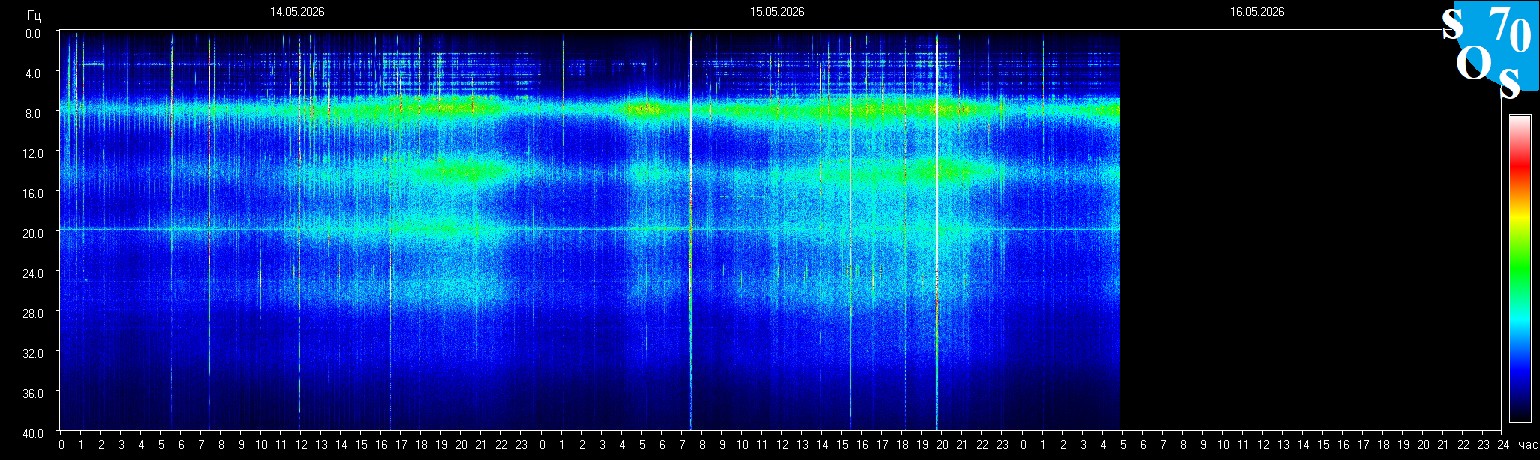Click the 12.0 frequency axis label
Image resolution: width=1540 pixels, height=460 pixels.
(32, 153)
